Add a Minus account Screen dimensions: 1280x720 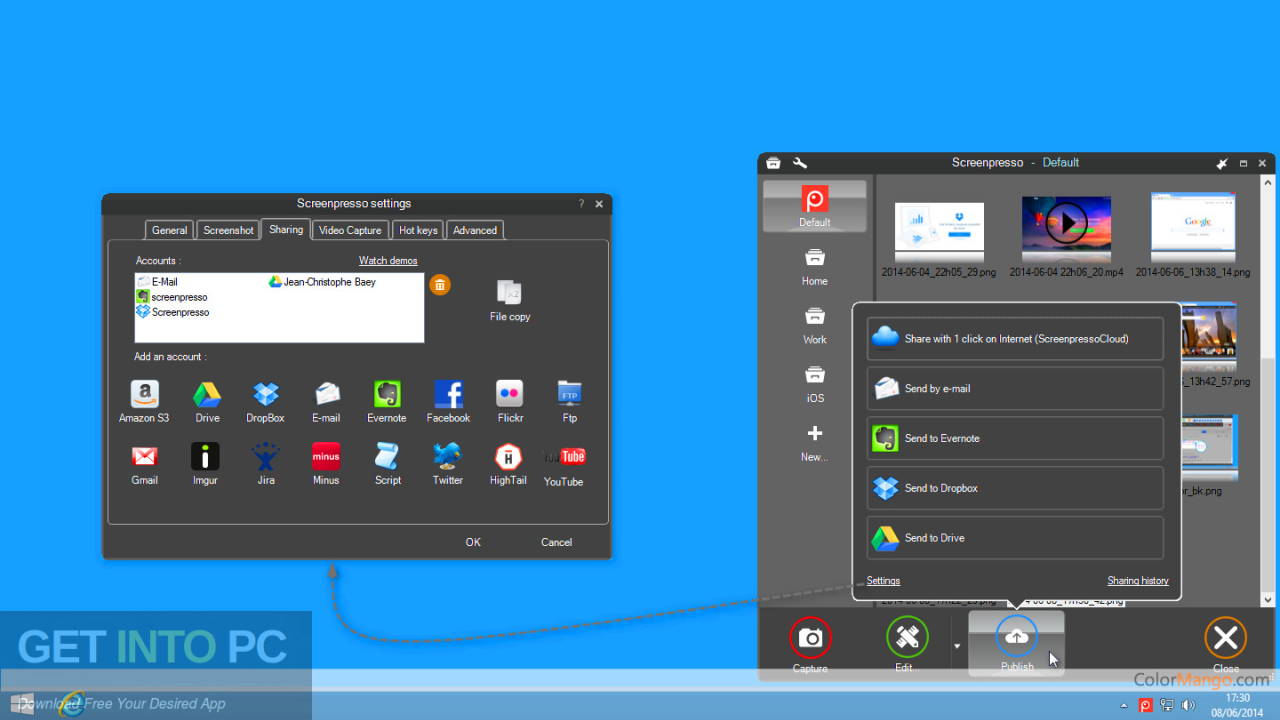(x=326, y=464)
